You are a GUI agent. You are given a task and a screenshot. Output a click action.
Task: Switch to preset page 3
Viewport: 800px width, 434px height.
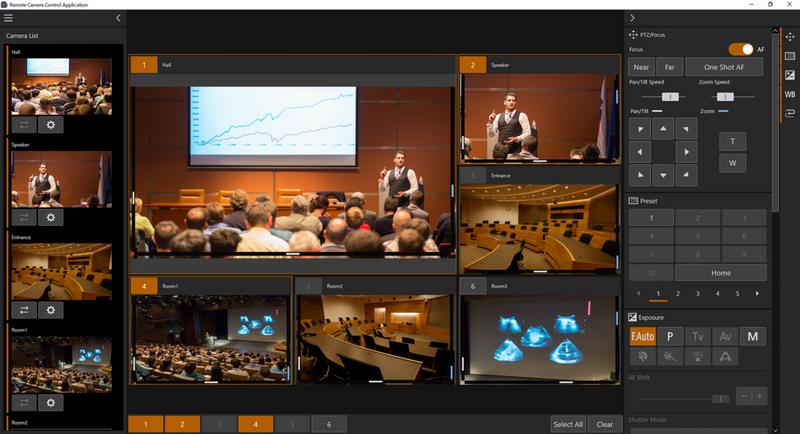[698, 293]
